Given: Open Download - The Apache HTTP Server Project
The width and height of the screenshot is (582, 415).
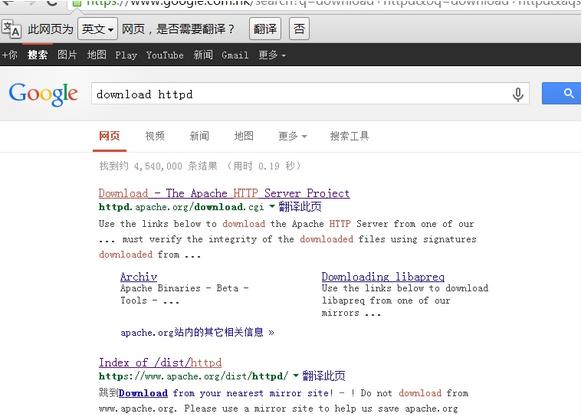Looking at the screenshot, I should click(224, 193).
